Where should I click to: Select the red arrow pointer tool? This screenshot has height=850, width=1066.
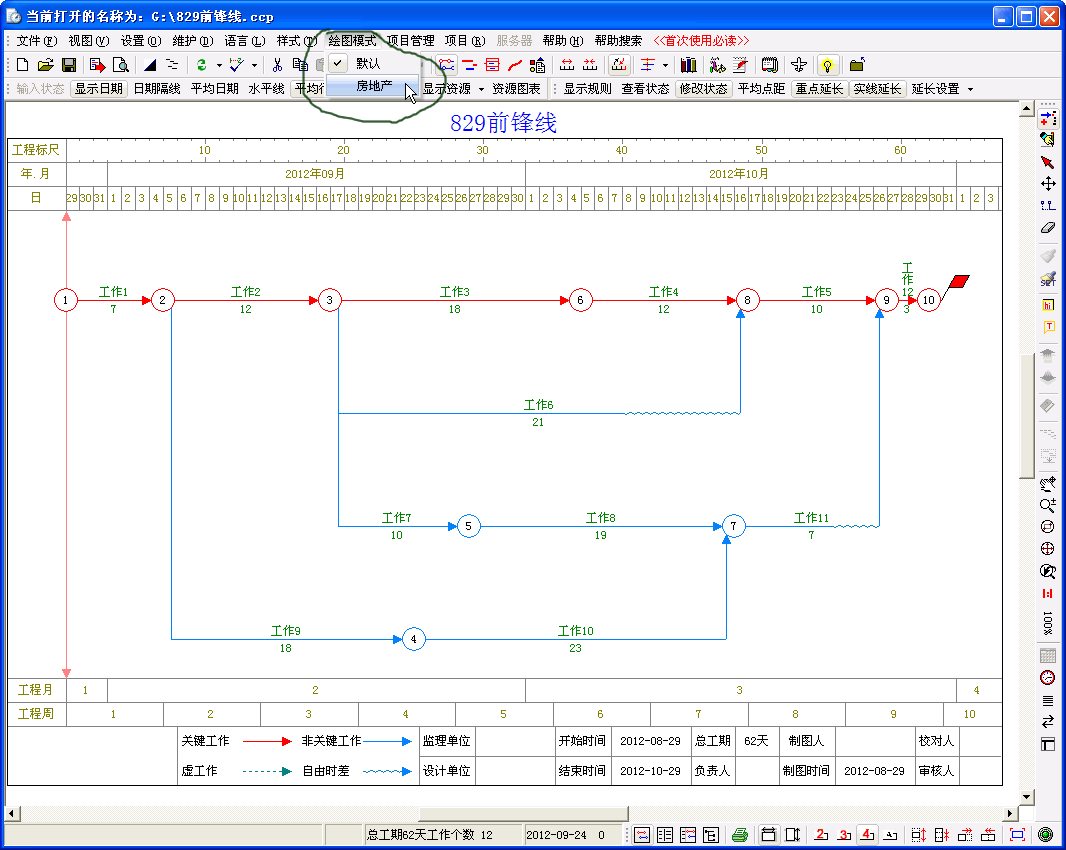(1047, 162)
